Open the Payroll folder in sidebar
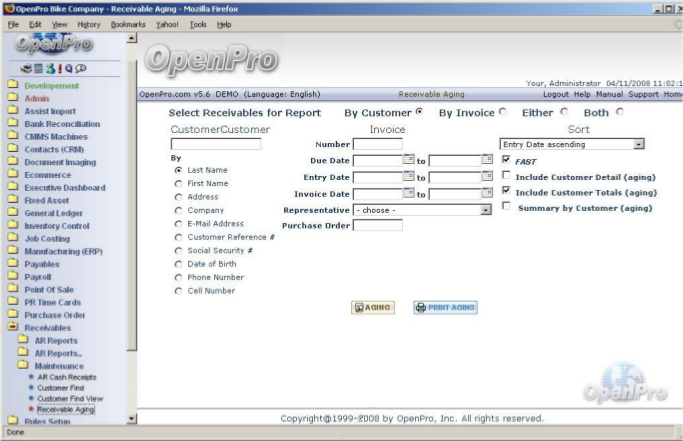This screenshot has height=441, width=683. tap(36, 276)
